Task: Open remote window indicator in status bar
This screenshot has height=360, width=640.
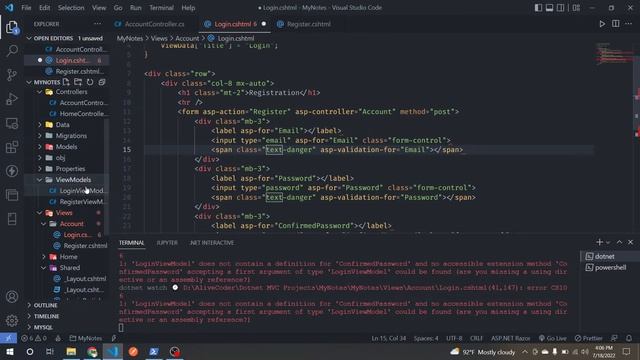Action: [8, 338]
